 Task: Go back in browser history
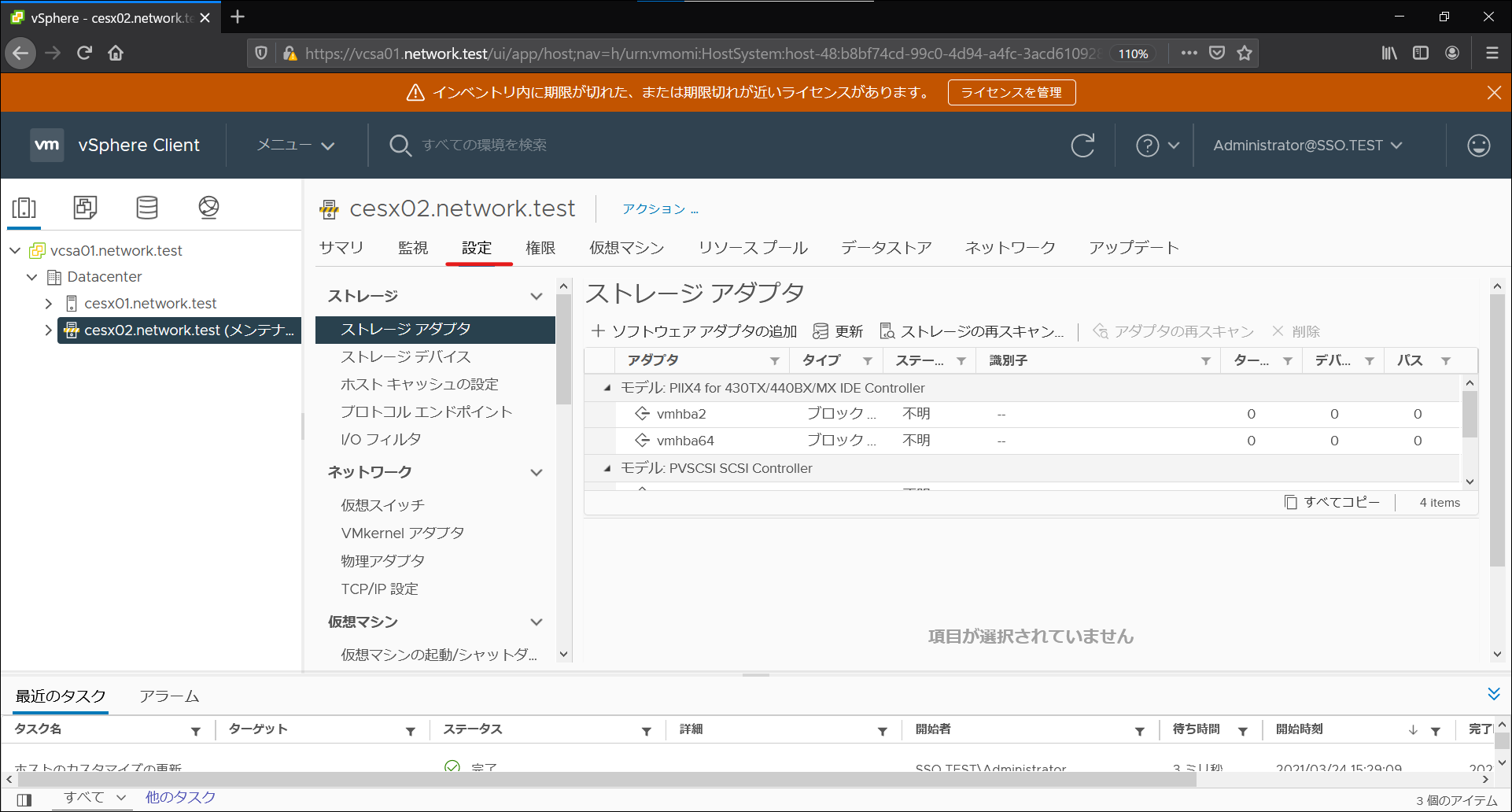(20, 53)
